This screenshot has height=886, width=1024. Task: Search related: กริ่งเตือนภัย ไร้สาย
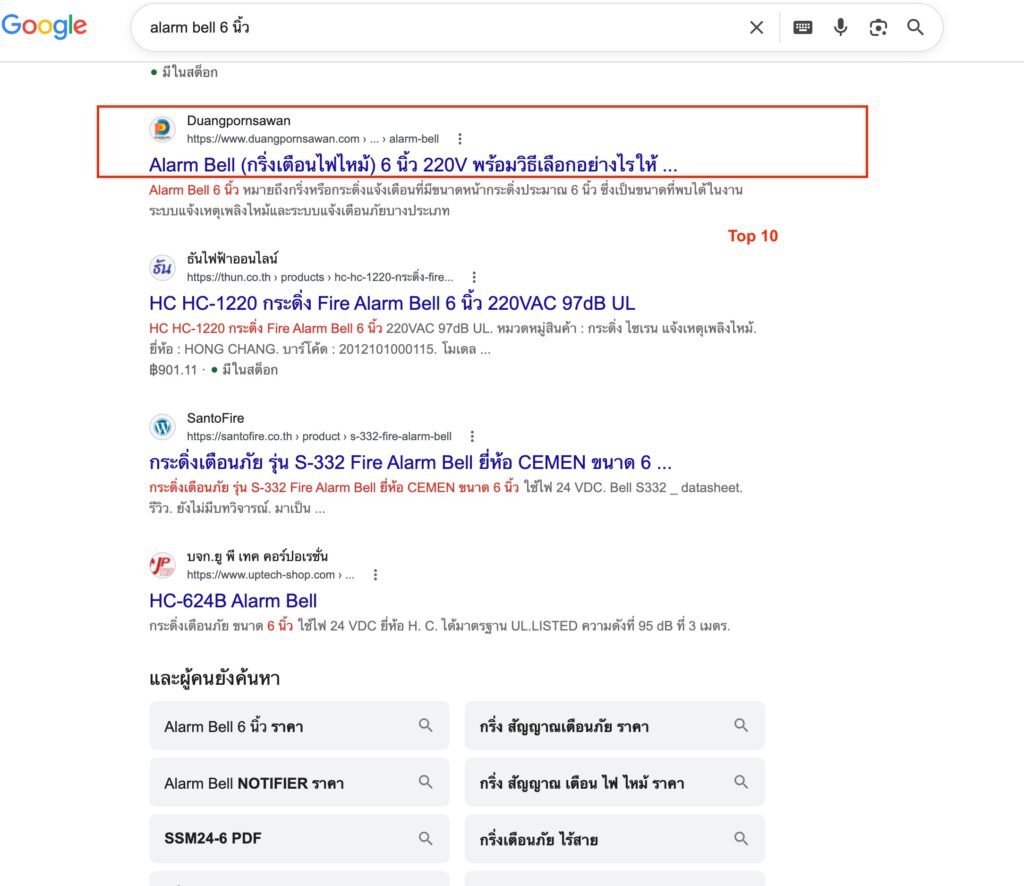click(x=615, y=838)
